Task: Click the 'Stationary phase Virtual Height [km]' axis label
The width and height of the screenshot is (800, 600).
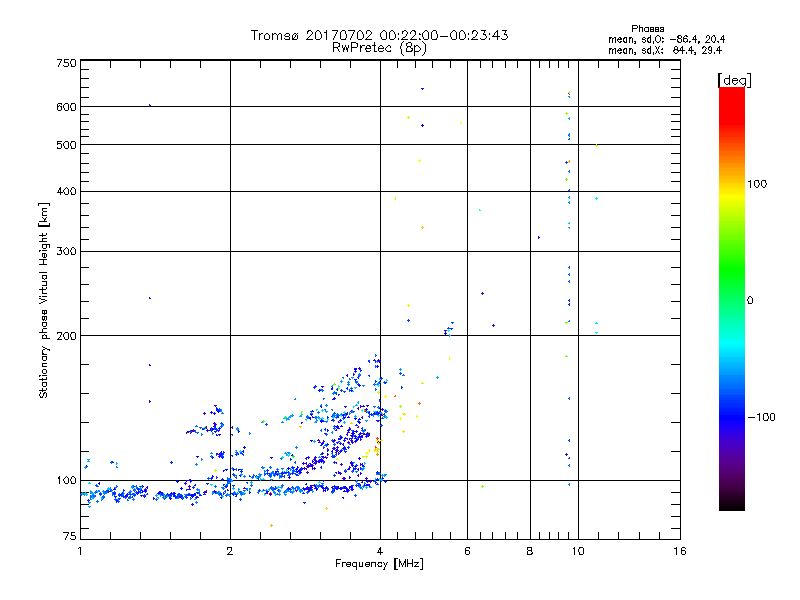Action: pyautogui.click(x=44, y=301)
